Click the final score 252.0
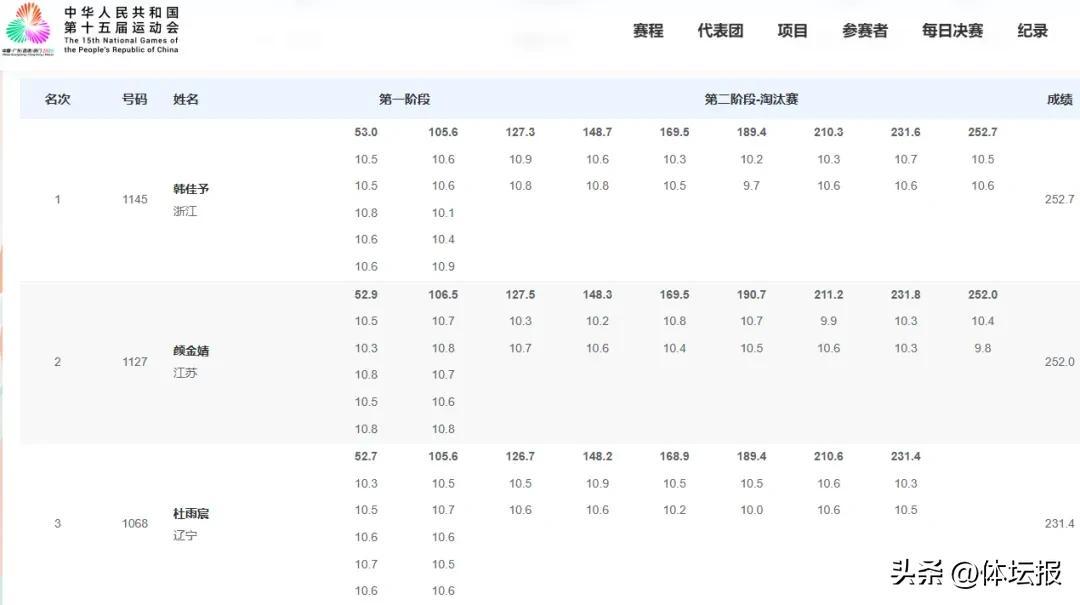1080x605 pixels. tap(1059, 361)
